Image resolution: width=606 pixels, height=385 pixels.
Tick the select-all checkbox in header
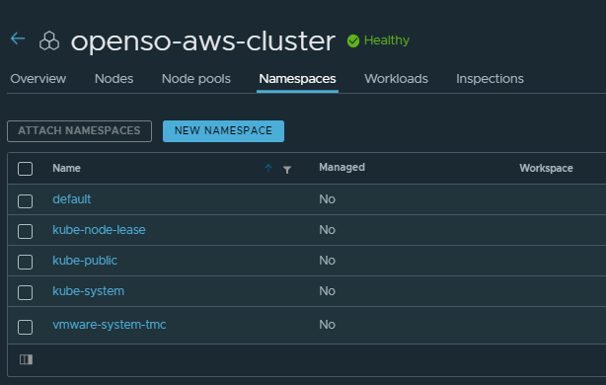pos(25,169)
